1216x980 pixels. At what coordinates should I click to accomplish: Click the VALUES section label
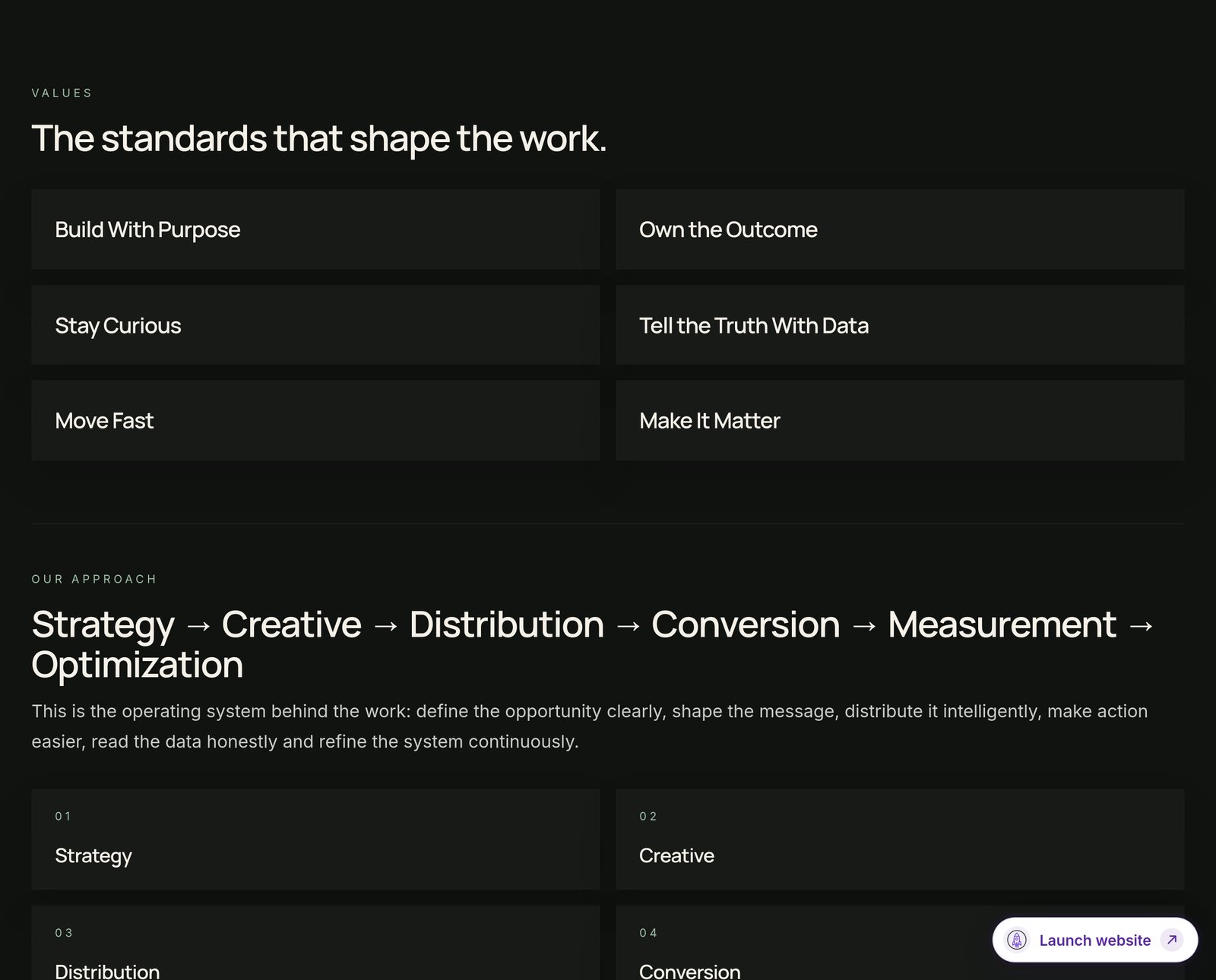[62, 93]
